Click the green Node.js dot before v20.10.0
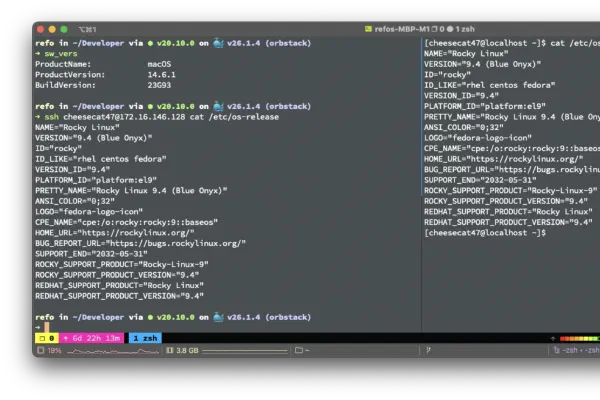600x400 pixels. 150,44
